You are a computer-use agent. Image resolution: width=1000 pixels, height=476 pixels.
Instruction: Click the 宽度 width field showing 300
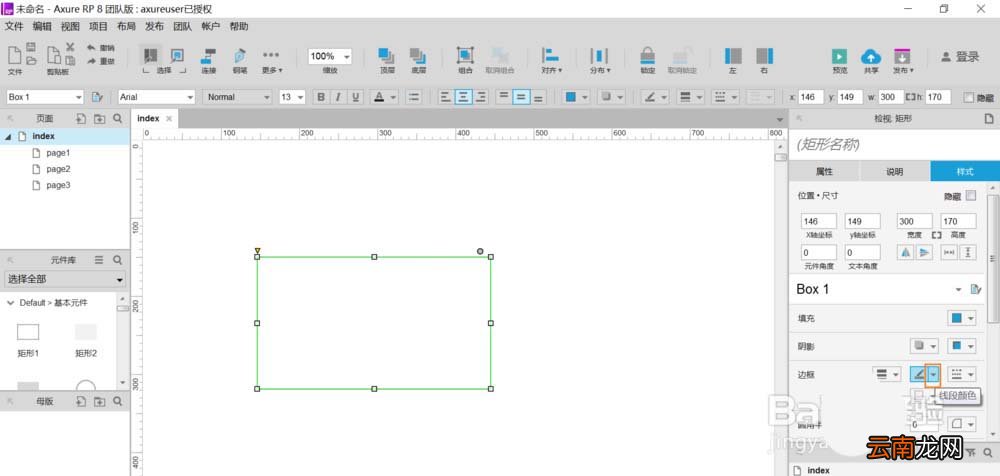pos(915,221)
